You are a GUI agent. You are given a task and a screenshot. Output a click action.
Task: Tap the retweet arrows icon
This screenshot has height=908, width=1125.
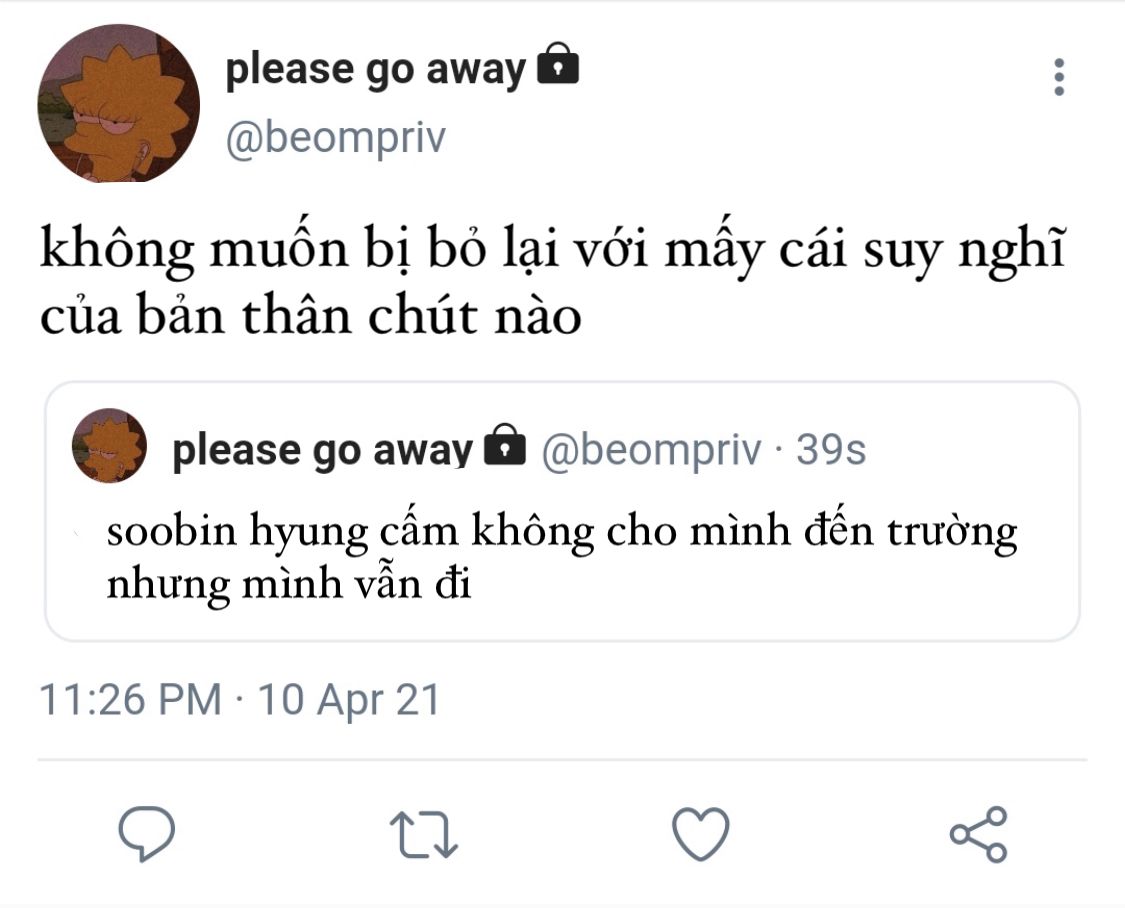[423, 835]
